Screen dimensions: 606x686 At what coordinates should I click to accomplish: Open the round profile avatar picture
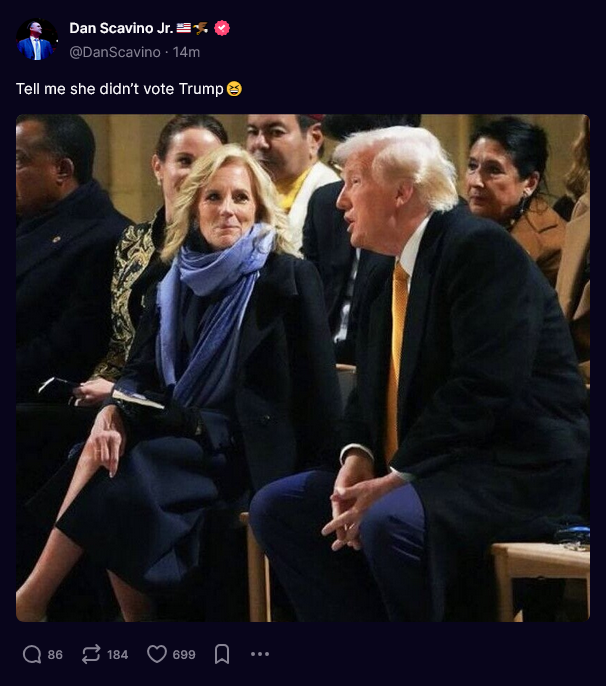[37, 39]
